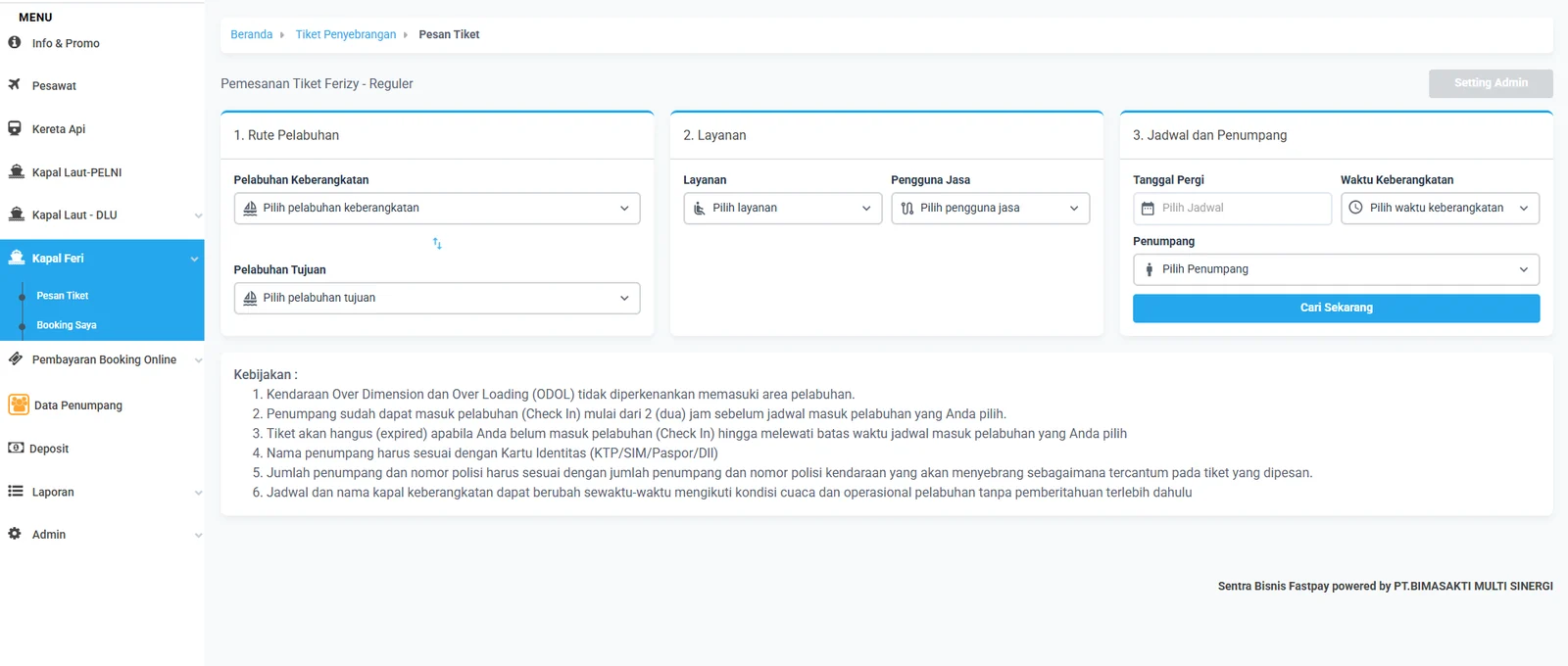Screen dimensions: 1568x666
Task: Click the Kereta Api train icon
Action: click(x=15, y=128)
